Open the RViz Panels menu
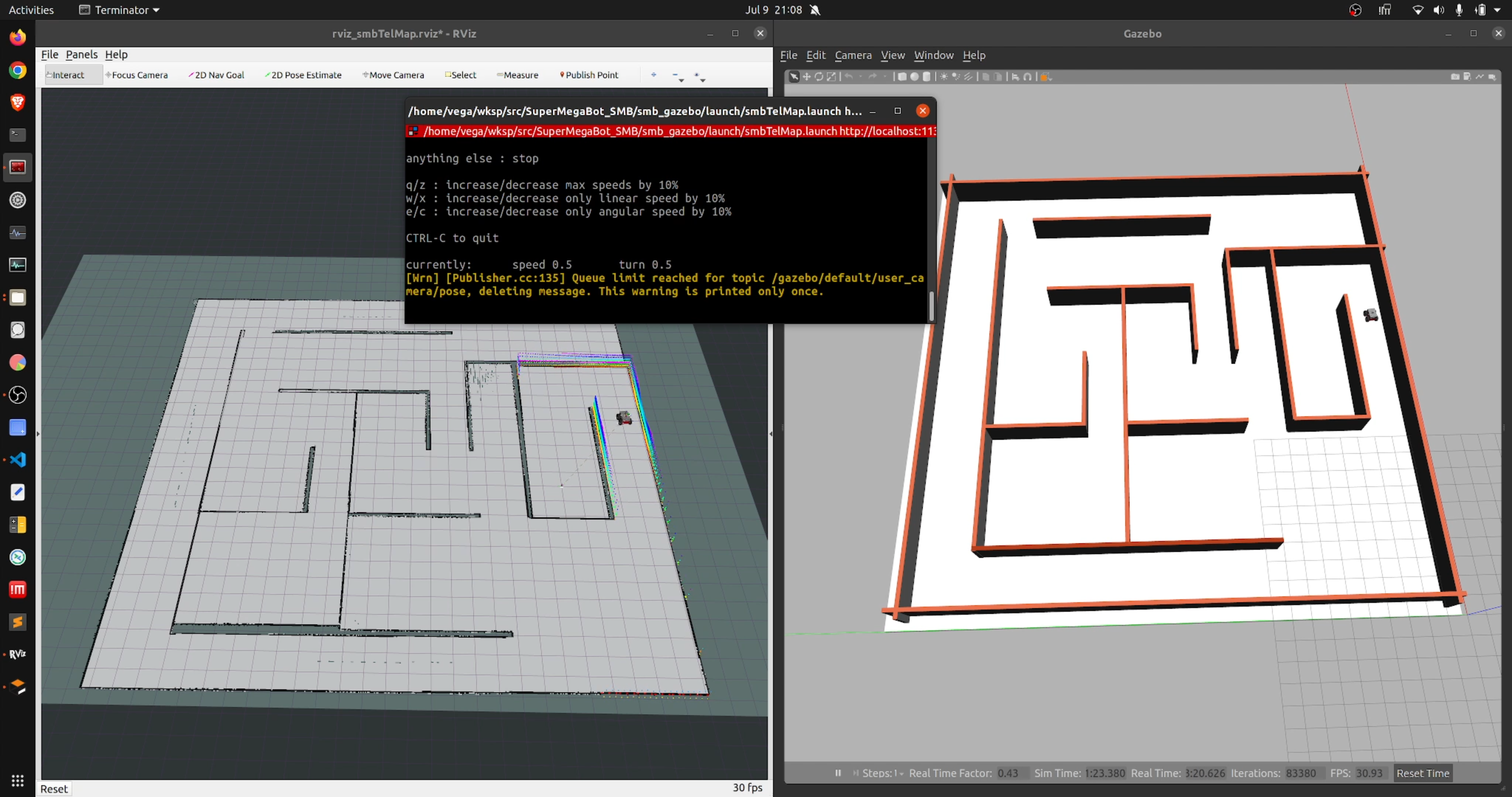 [82, 55]
